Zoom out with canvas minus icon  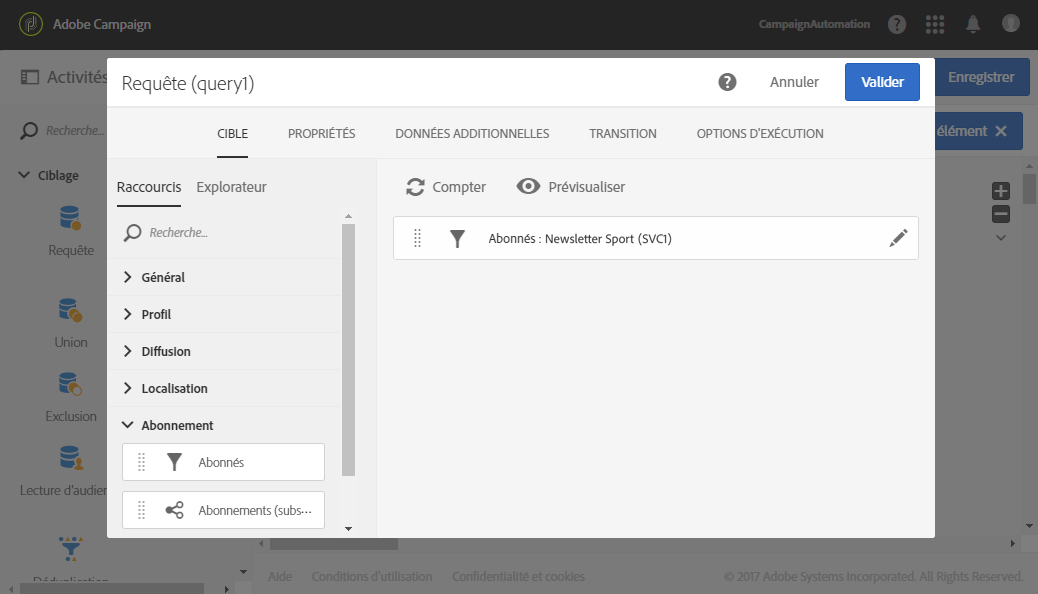[1000, 214]
